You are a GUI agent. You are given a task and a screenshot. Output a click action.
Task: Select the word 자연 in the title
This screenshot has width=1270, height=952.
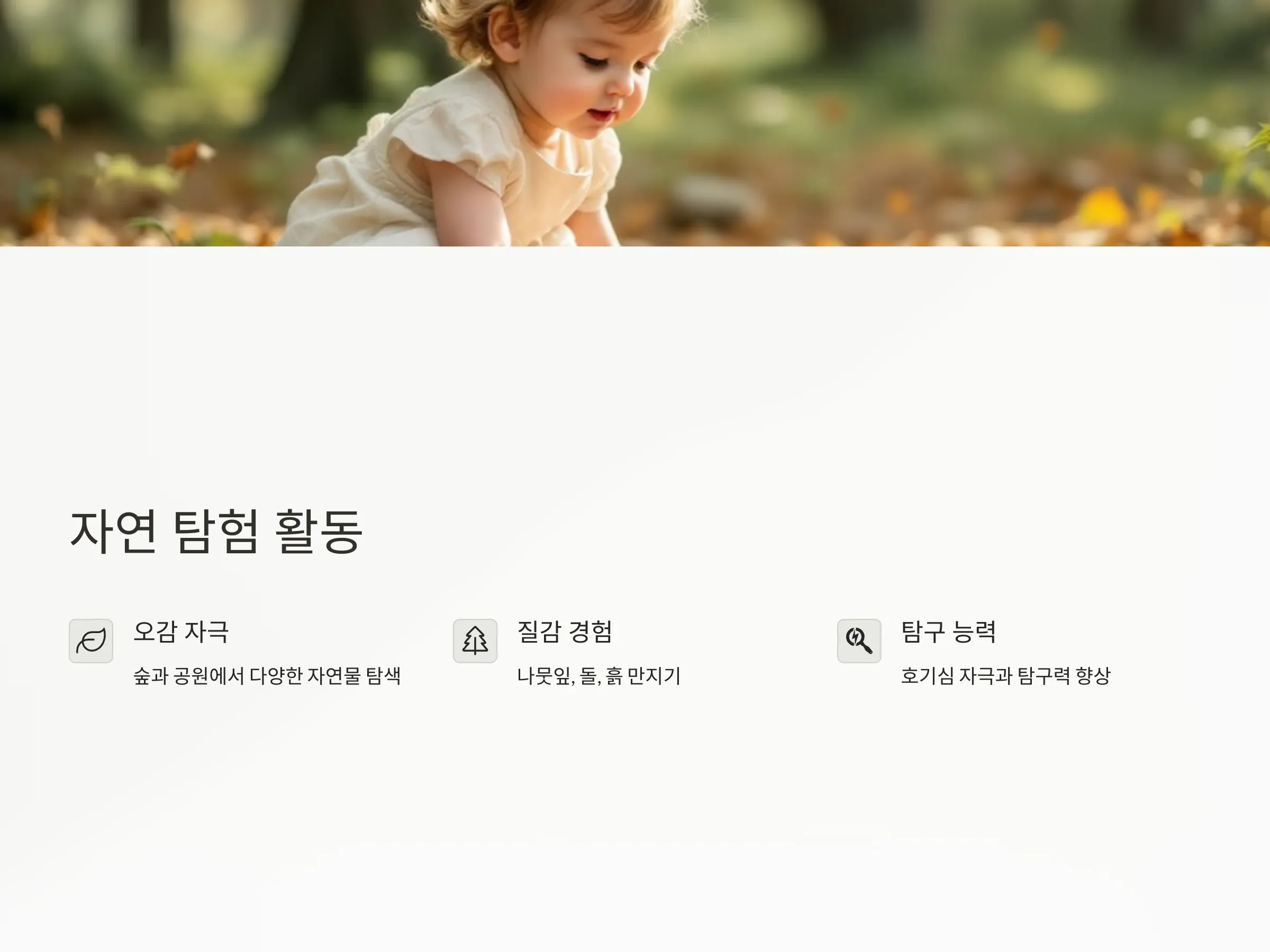click(113, 532)
